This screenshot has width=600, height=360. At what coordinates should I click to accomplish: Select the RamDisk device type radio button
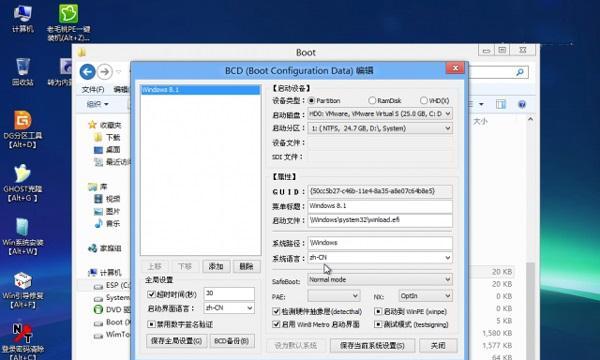[x=372, y=101]
